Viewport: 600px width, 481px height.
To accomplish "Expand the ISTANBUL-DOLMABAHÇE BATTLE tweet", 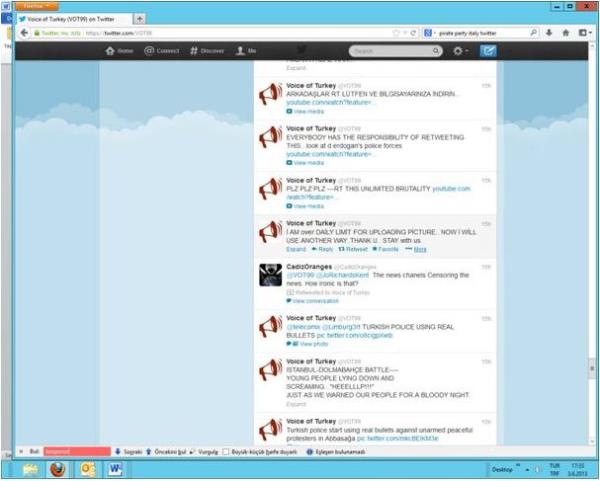I will point(296,404).
